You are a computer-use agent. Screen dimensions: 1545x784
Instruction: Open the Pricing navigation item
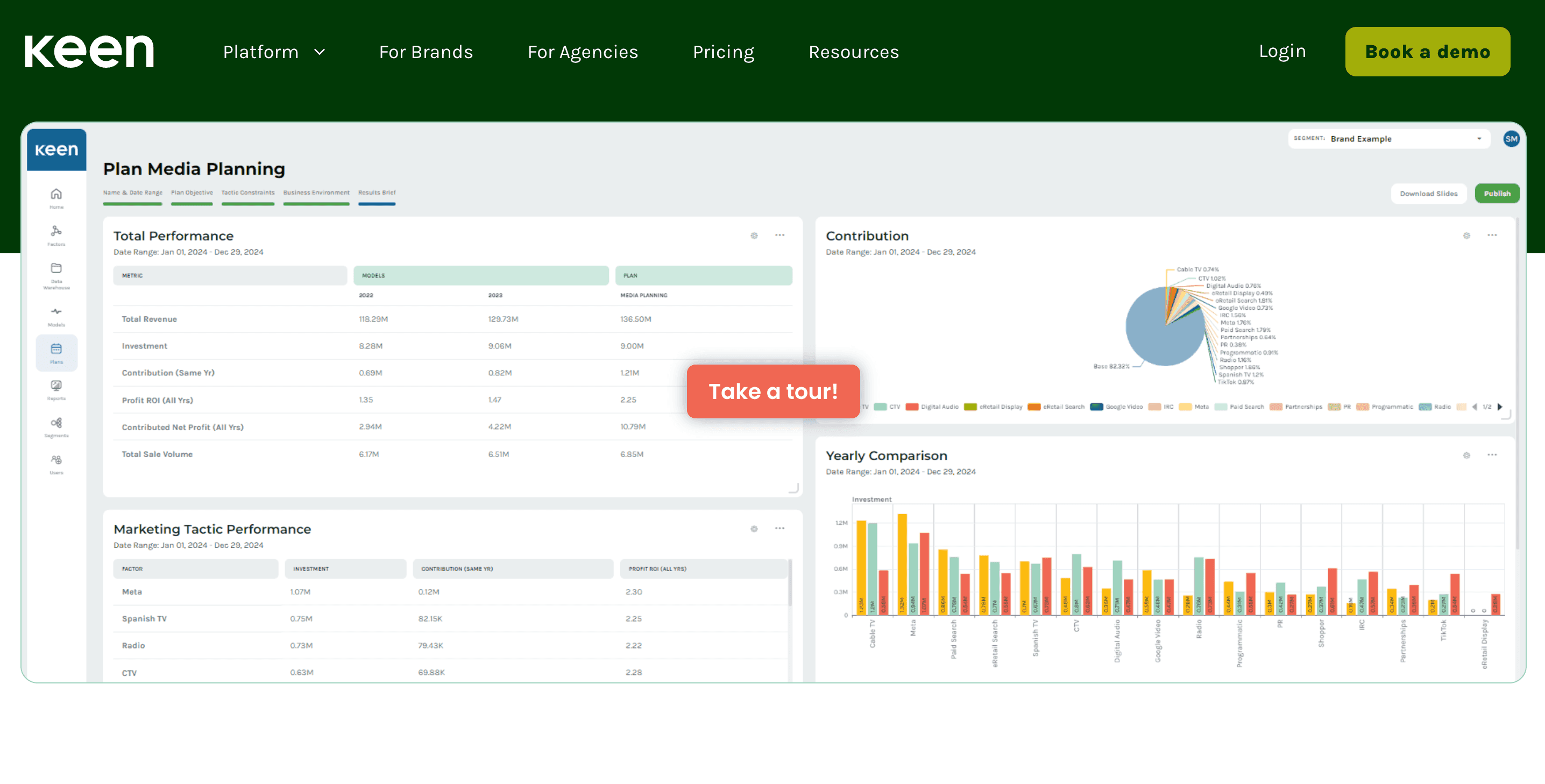click(722, 52)
